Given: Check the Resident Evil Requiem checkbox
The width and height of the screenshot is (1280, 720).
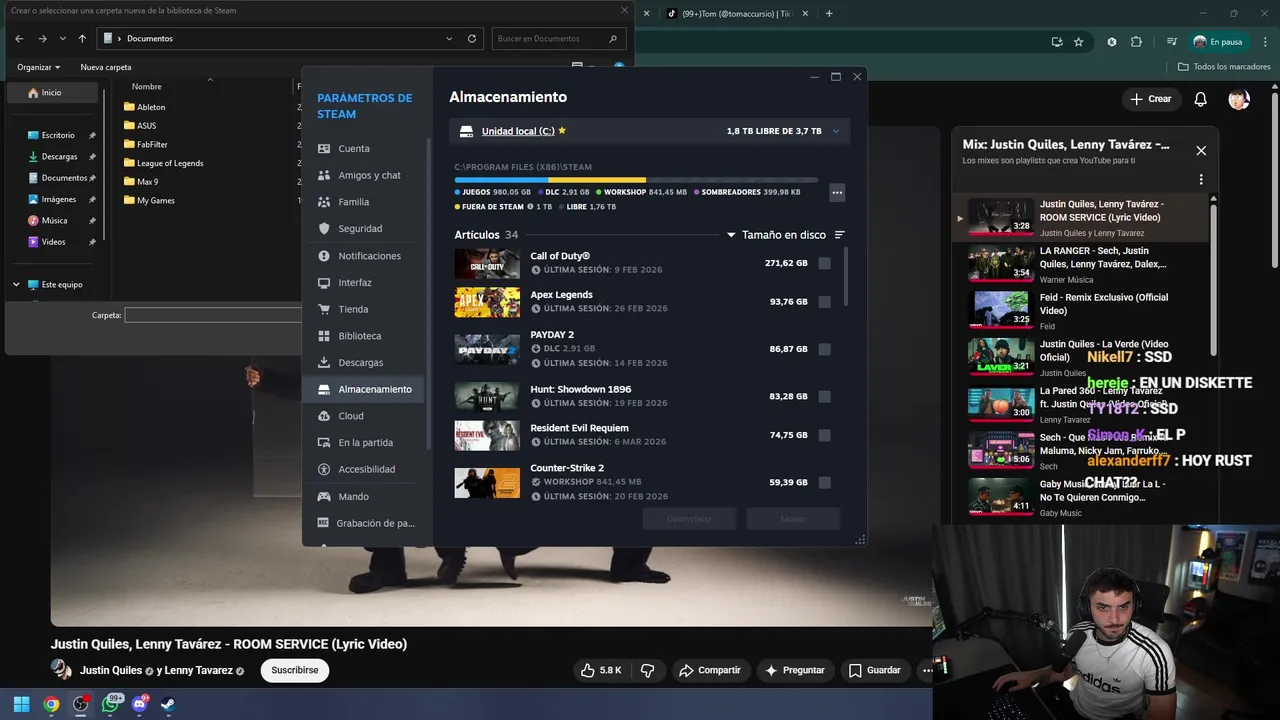Looking at the screenshot, I should click(x=824, y=435).
